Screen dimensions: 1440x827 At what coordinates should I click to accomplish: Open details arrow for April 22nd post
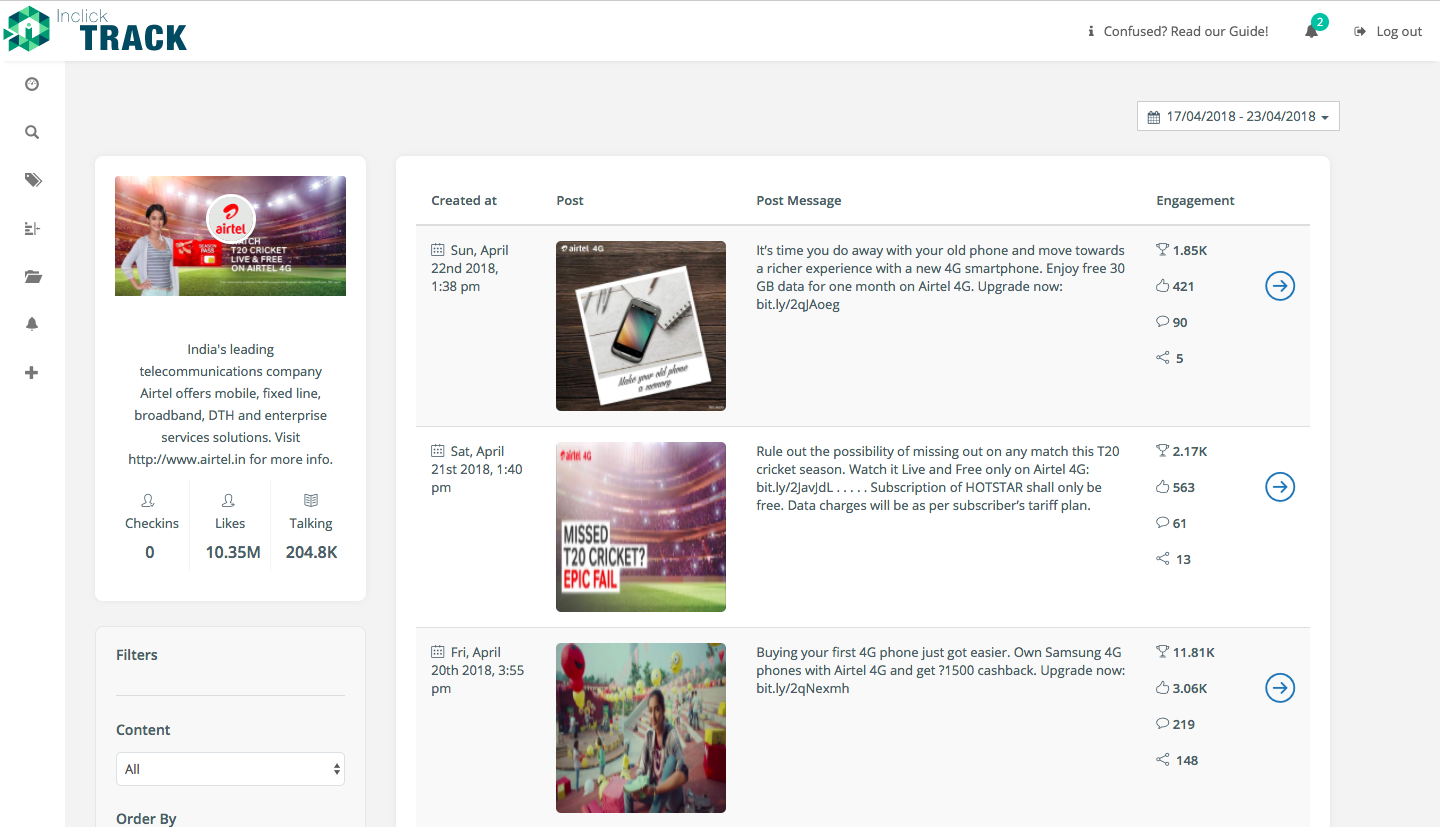(1280, 286)
